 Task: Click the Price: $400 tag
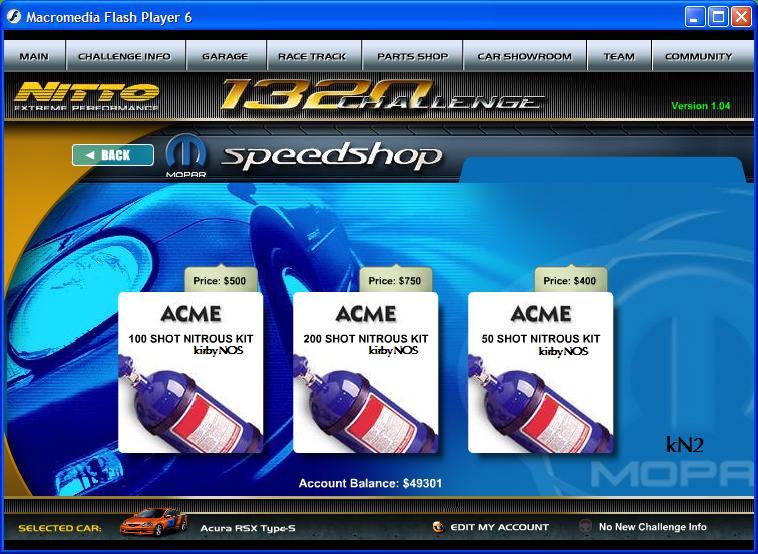pyautogui.click(x=570, y=280)
